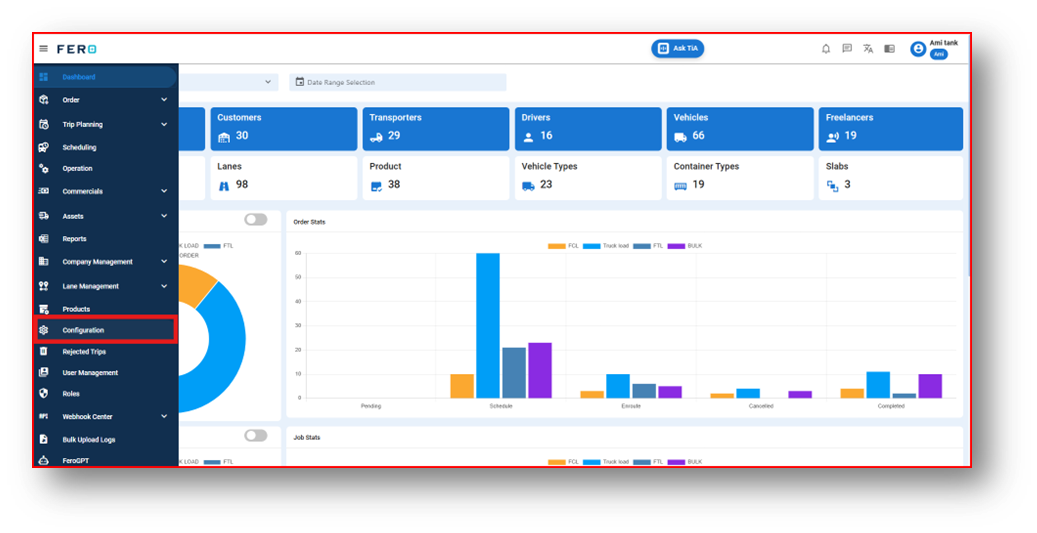Open the Drivers card
The width and height of the screenshot is (1037, 533).
point(588,129)
